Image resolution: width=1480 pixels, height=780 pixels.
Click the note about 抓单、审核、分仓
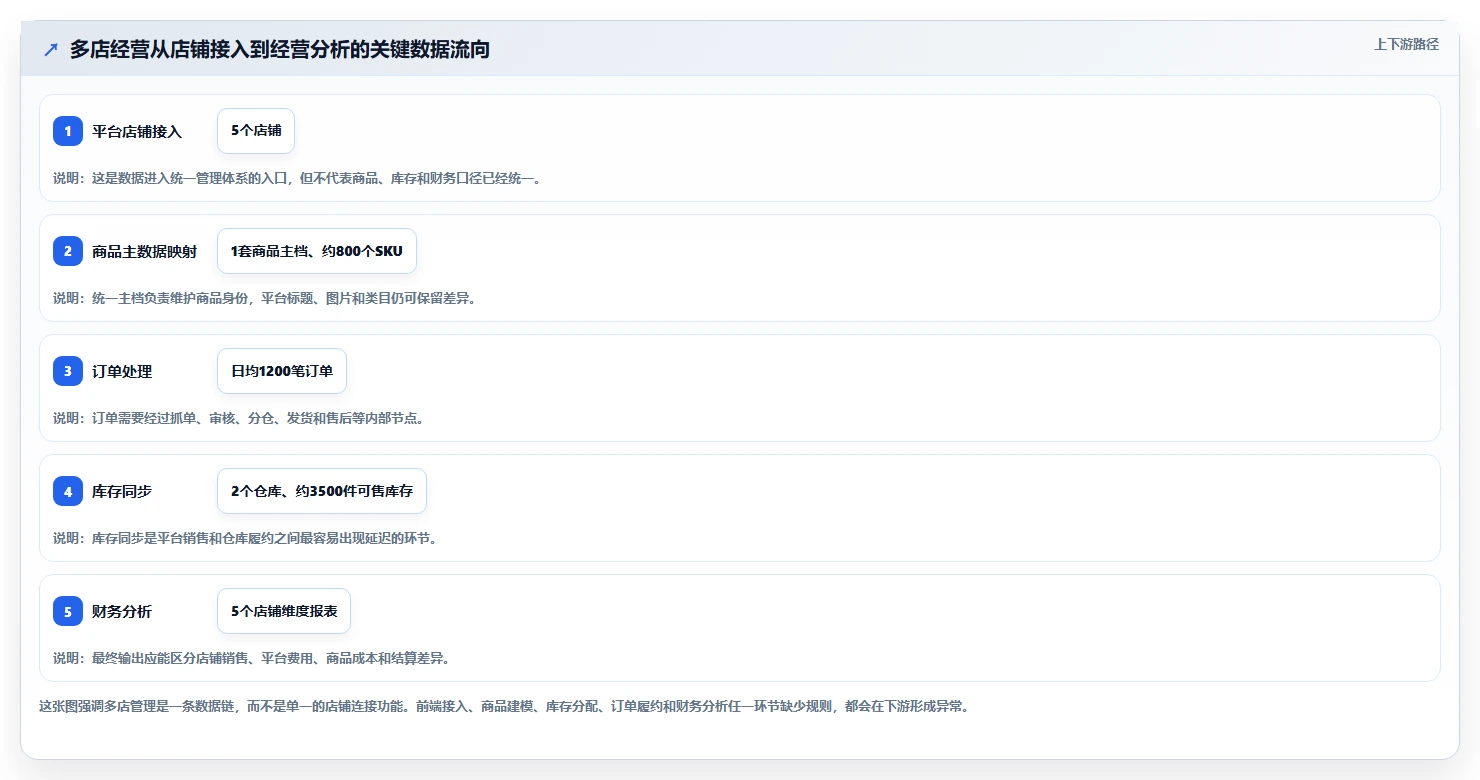click(239, 418)
